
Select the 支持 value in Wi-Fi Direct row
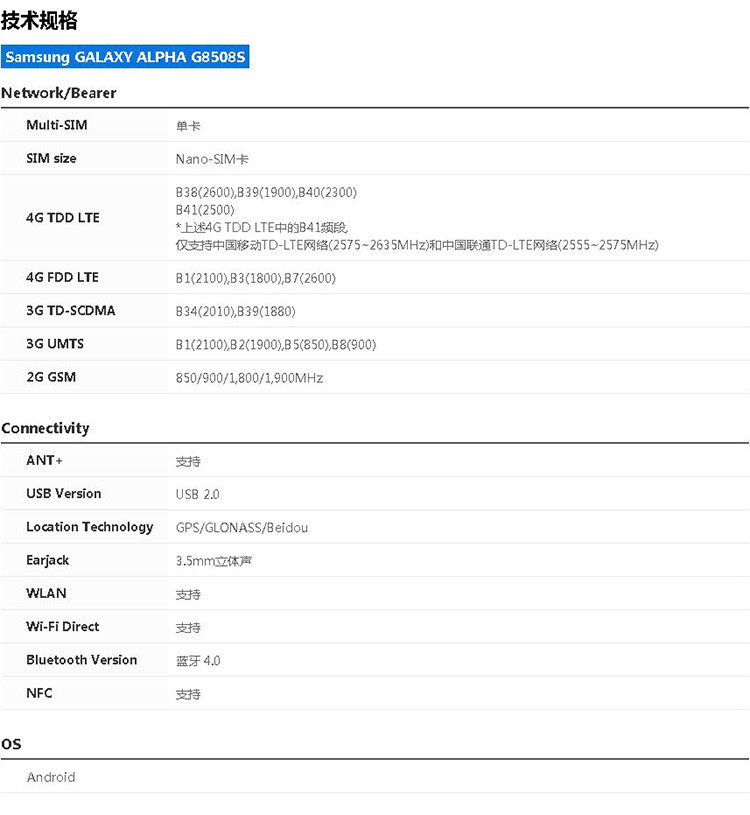pyautogui.click(x=188, y=628)
